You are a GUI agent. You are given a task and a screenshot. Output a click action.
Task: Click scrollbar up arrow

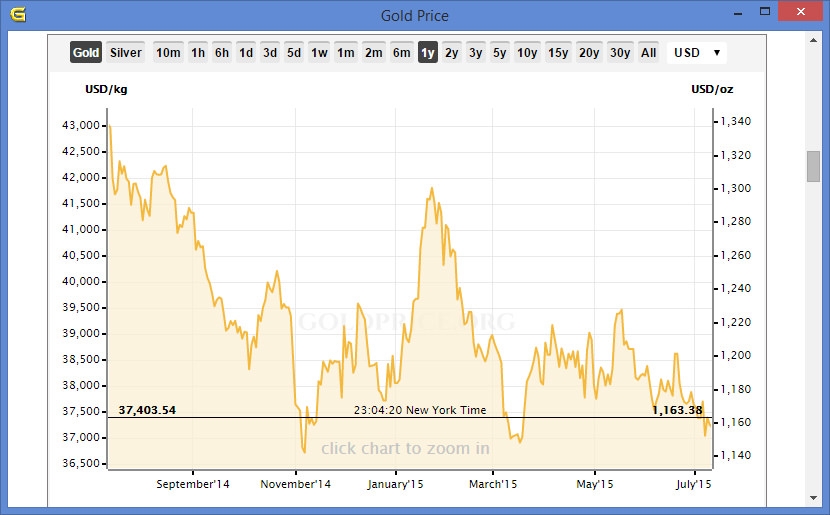tap(814, 40)
